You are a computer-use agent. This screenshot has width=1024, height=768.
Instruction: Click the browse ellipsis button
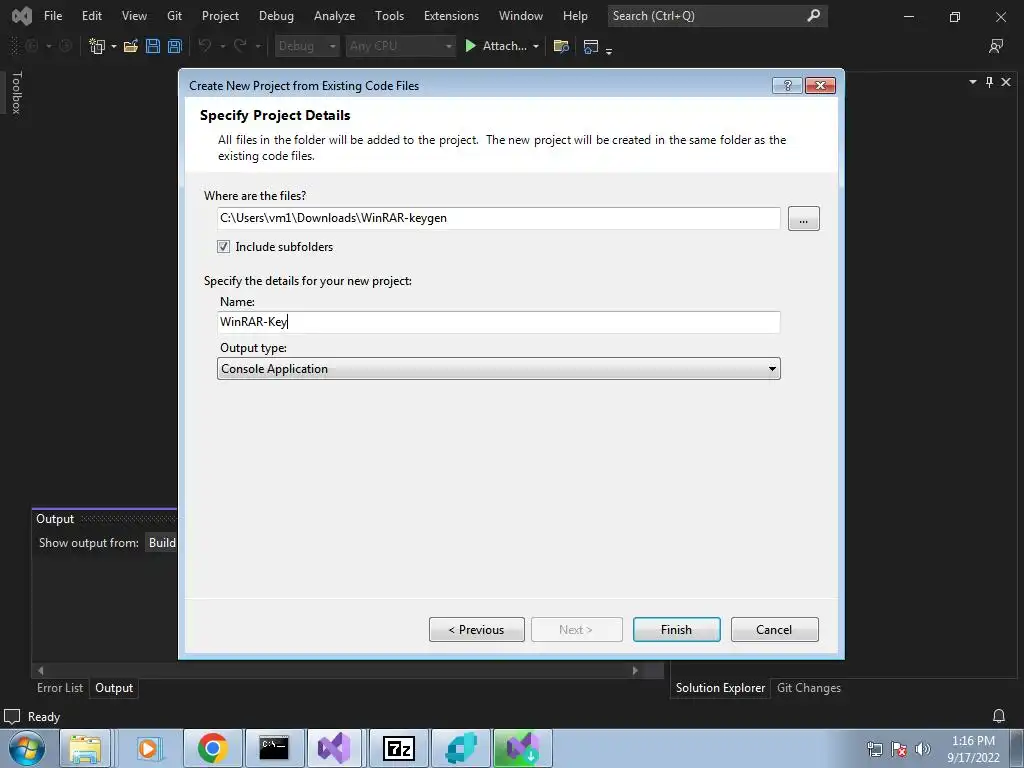point(803,219)
